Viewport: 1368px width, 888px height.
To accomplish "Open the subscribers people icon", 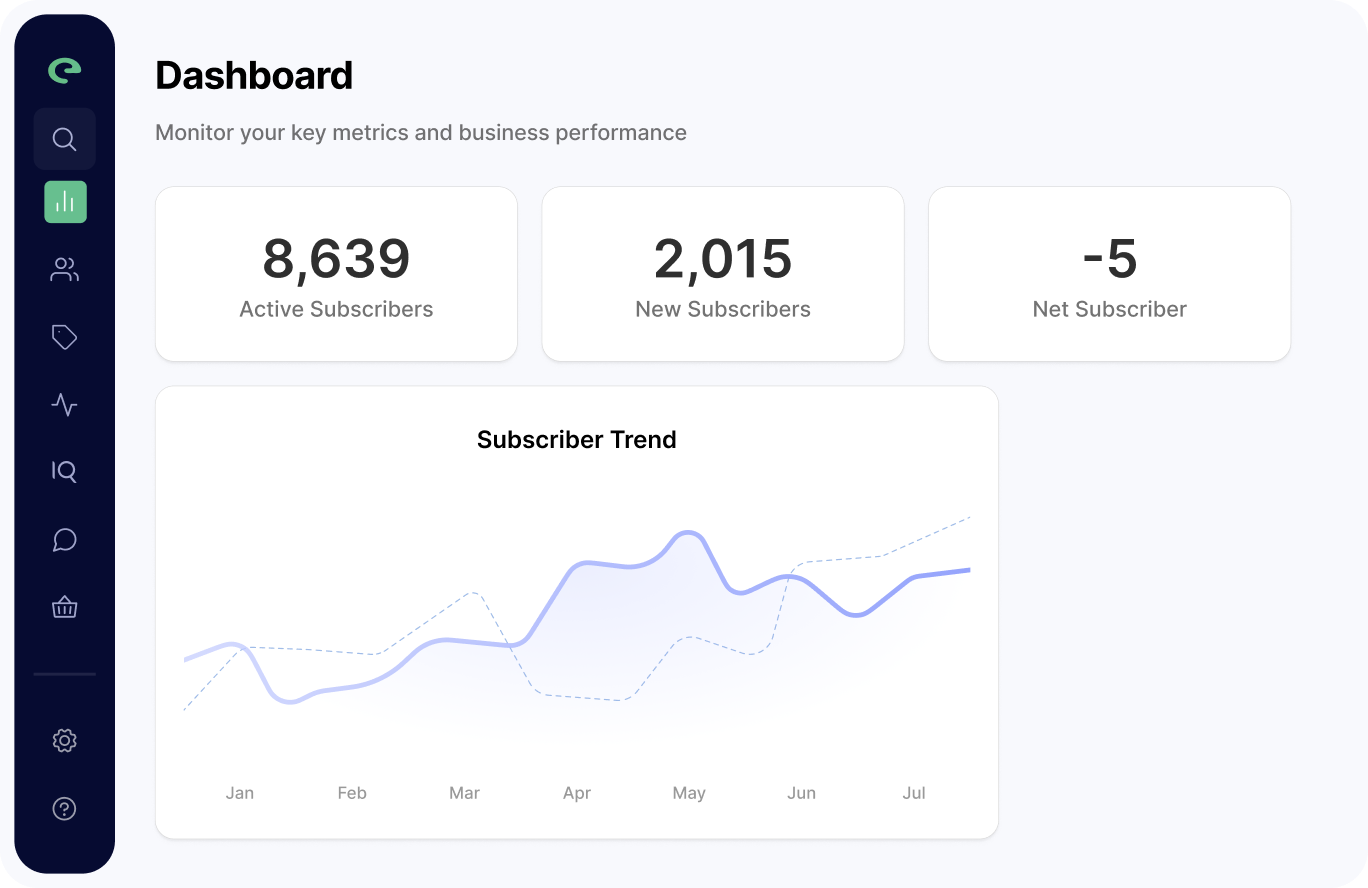I will coord(65,270).
